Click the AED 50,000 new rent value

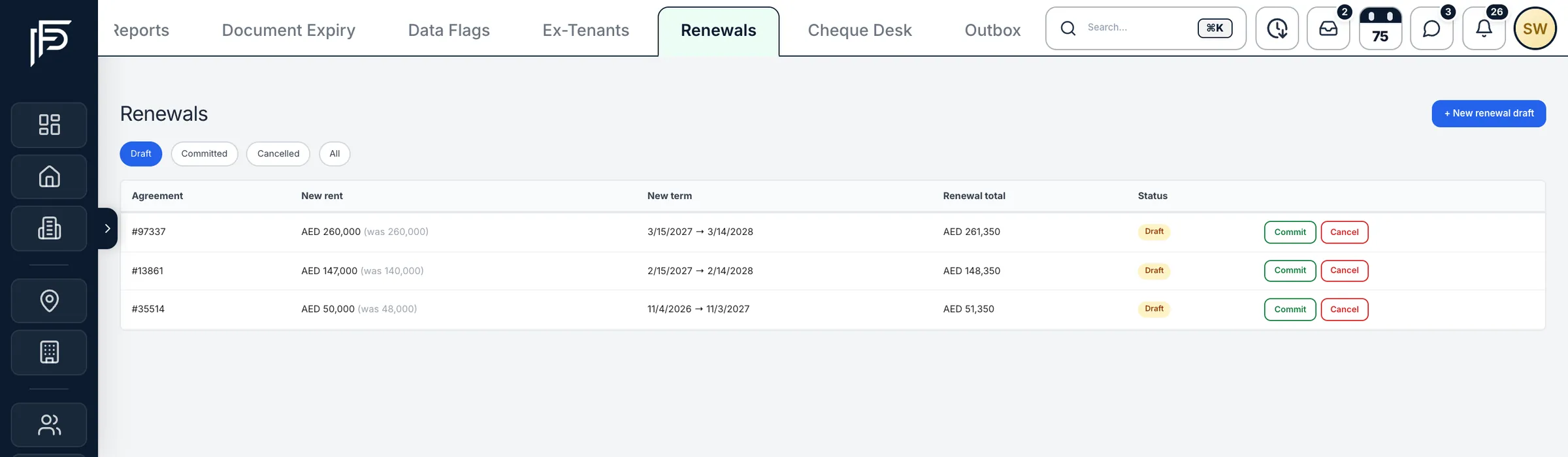click(x=328, y=309)
